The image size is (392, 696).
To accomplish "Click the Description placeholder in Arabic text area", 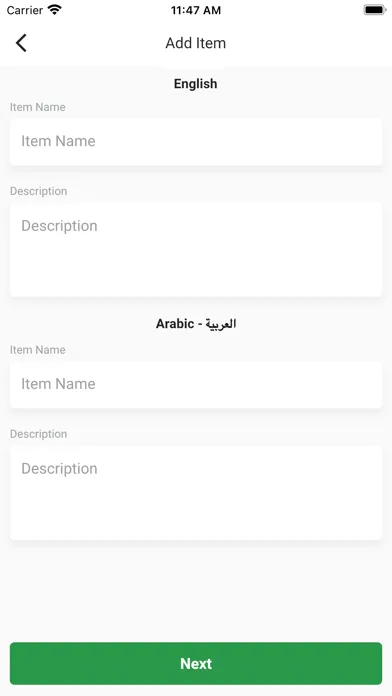I will [59, 469].
